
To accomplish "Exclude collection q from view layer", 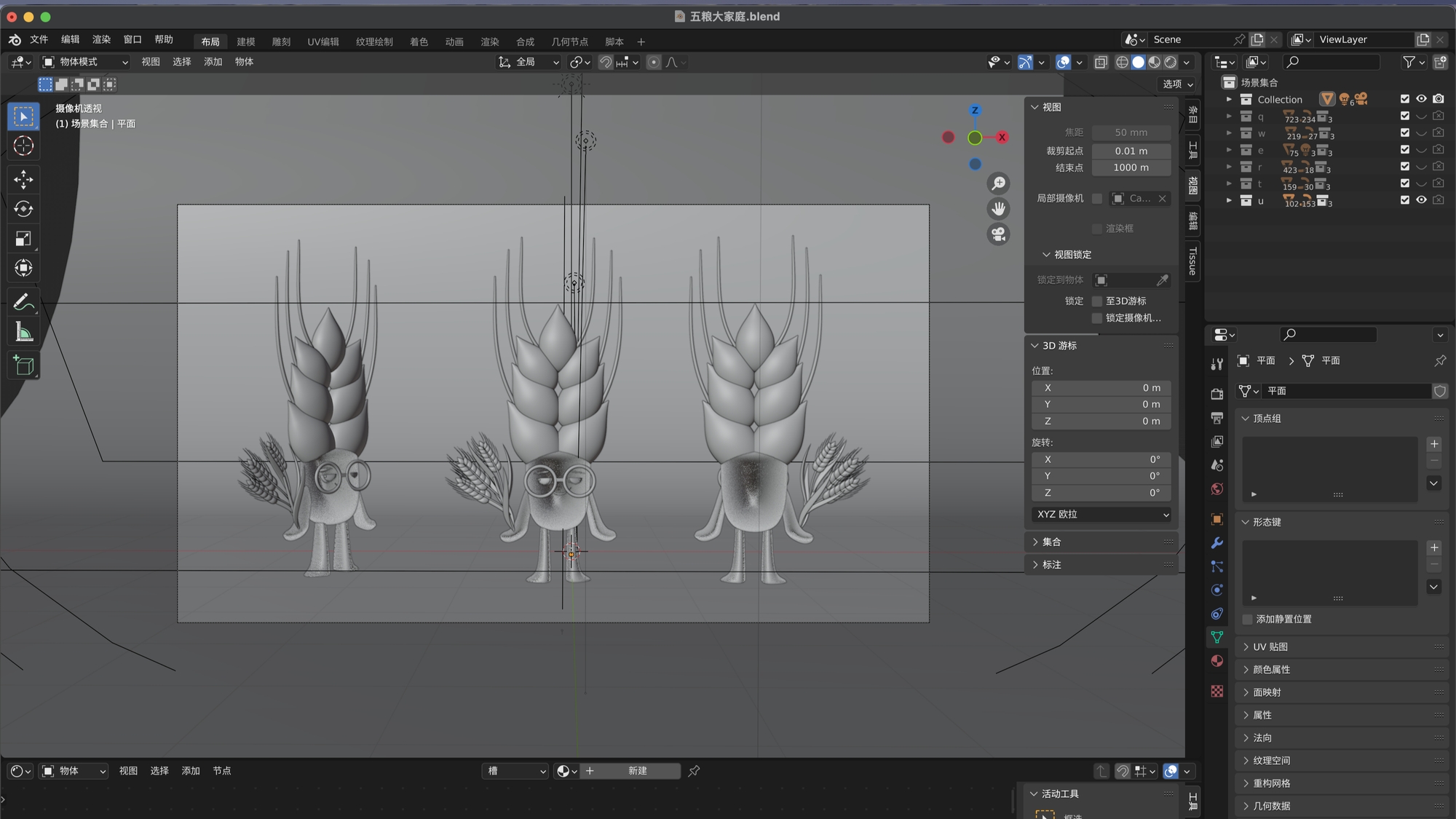I will click(1405, 116).
